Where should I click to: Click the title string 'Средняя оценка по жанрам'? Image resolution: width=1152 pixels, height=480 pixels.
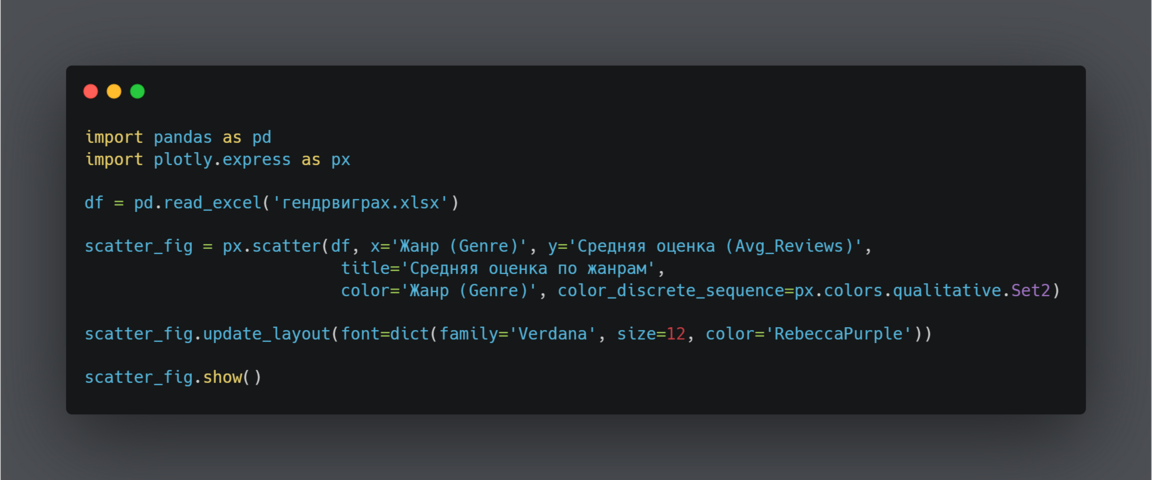pyautogui.click(x=528, y=268)
